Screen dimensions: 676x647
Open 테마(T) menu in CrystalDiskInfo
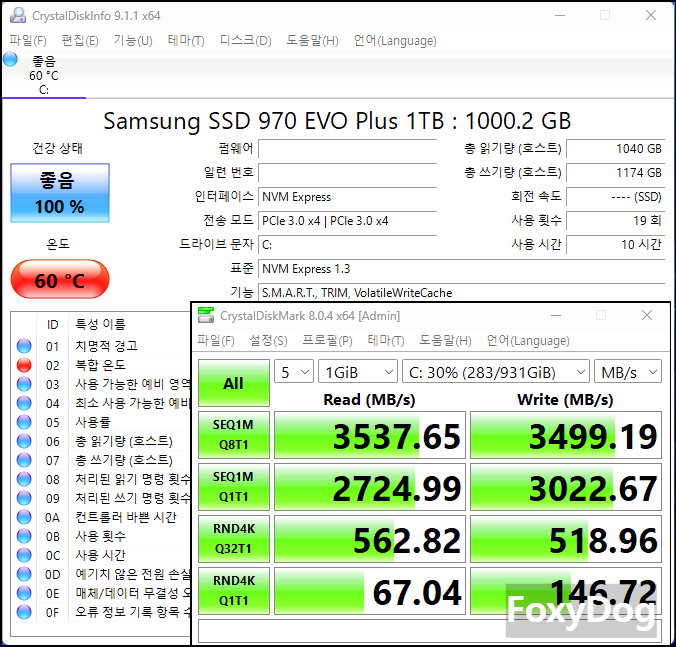pos(186,41)
